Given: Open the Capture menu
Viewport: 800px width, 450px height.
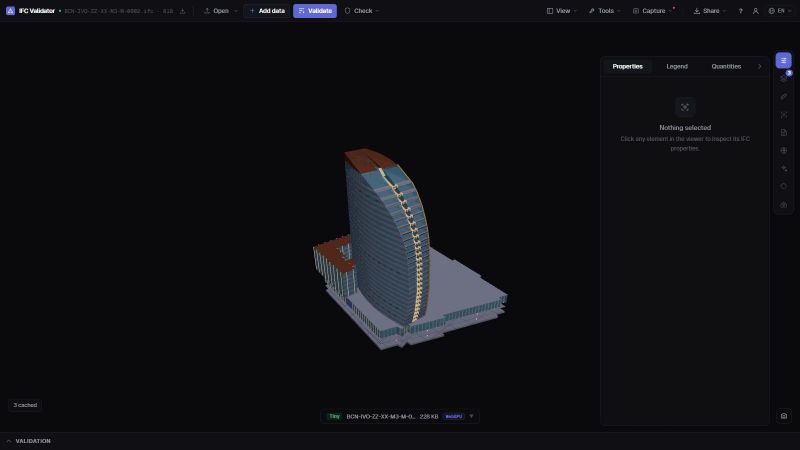Looking at the screenshot, I should pyautogui.click(x=653, y=11).
